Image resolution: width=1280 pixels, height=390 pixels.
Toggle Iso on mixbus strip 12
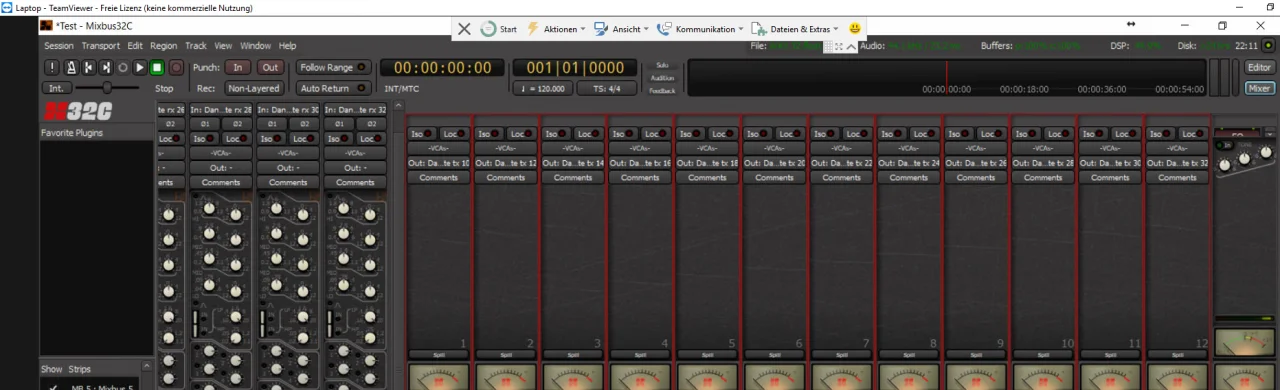(1162, 134)
